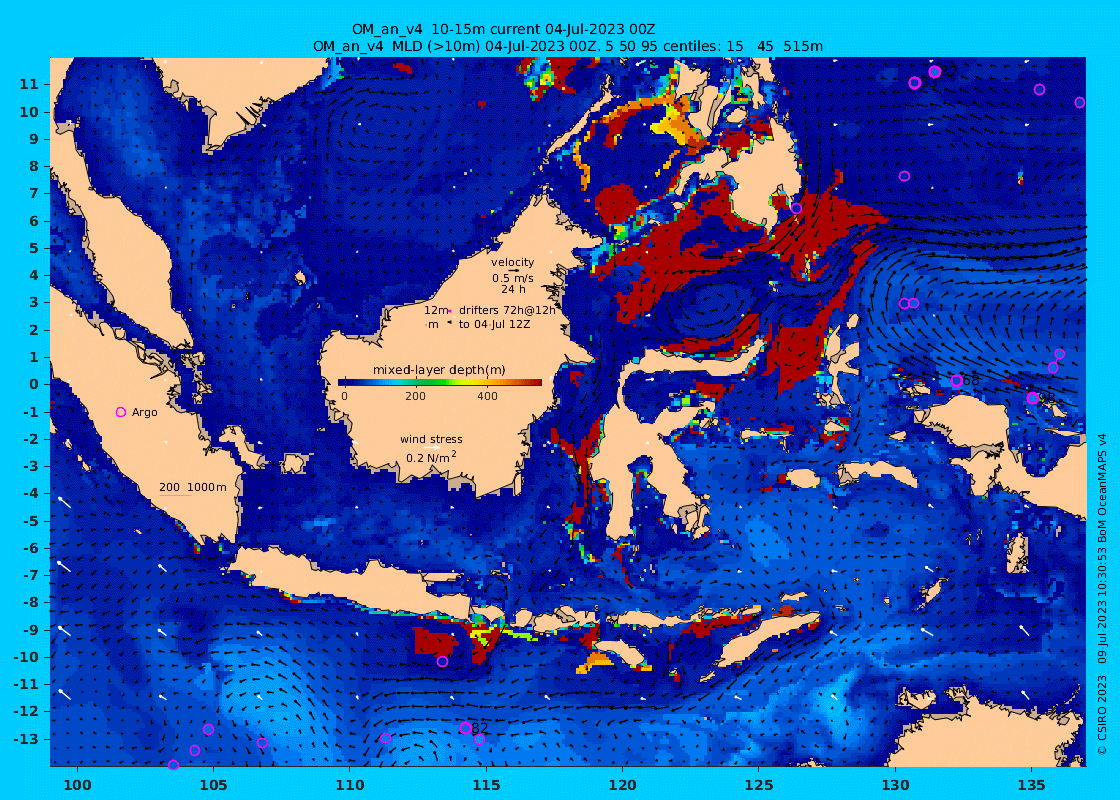
Task: Click the mixed-layer depth color bar
Action: 440,382
